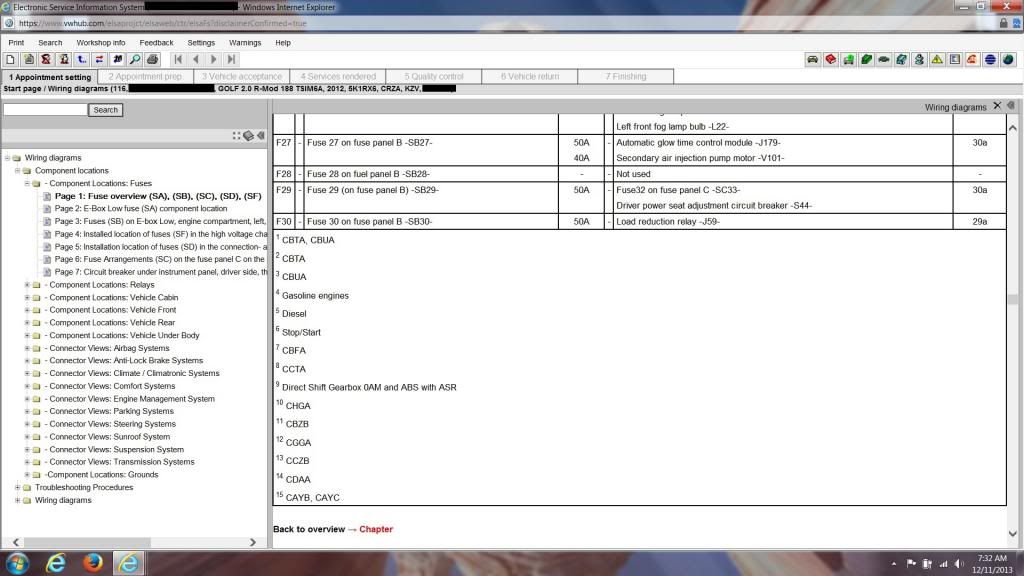Click the content pane scroll-down arrow
This screenshot has height=576, width=1024.
(1013, 534)
